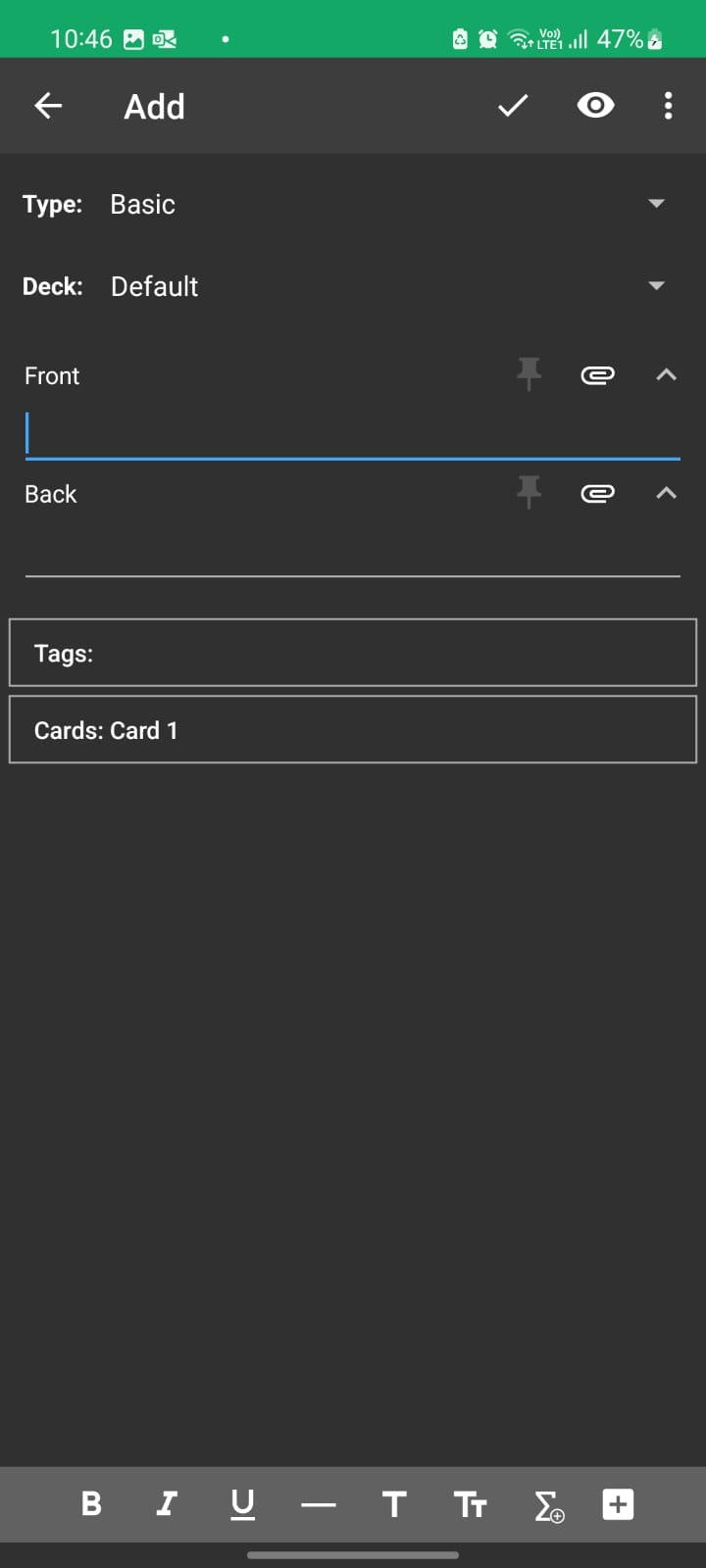Click the Tags input field
The image size is (706, 1568).
[353, 653]
